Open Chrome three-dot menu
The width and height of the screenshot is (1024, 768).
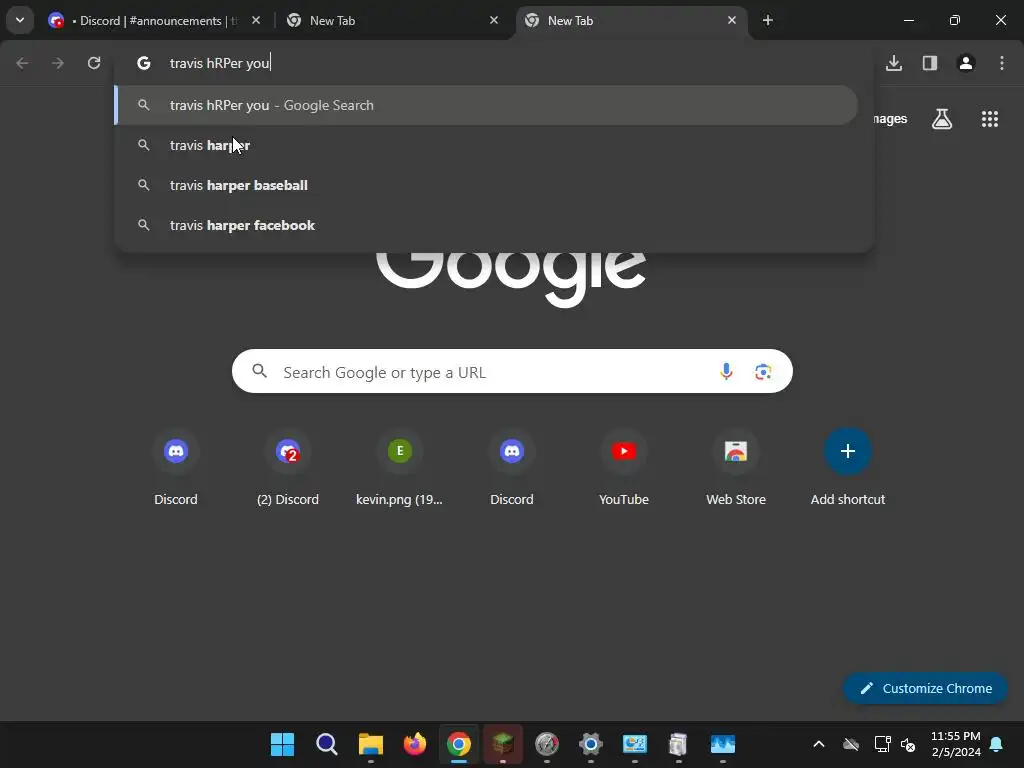1002,63
